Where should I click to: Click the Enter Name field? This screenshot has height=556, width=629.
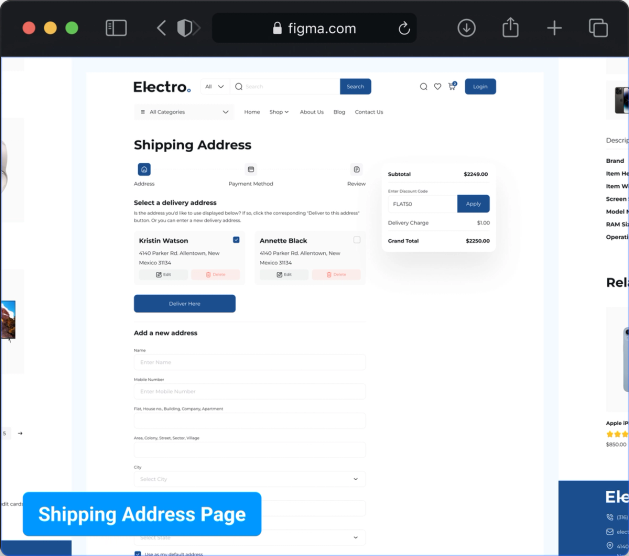[x=250, y=362]
